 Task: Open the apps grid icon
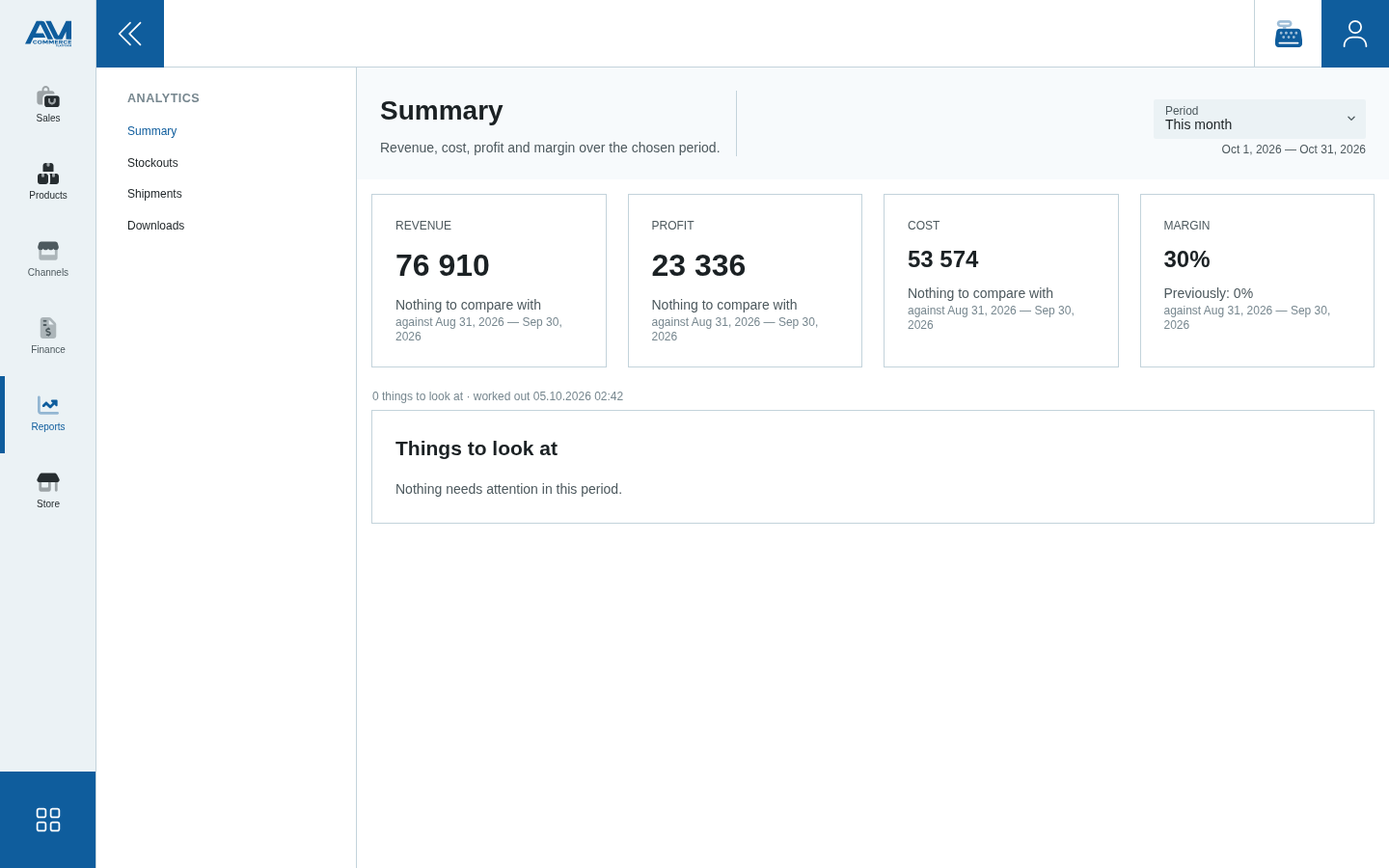(48, 820)
